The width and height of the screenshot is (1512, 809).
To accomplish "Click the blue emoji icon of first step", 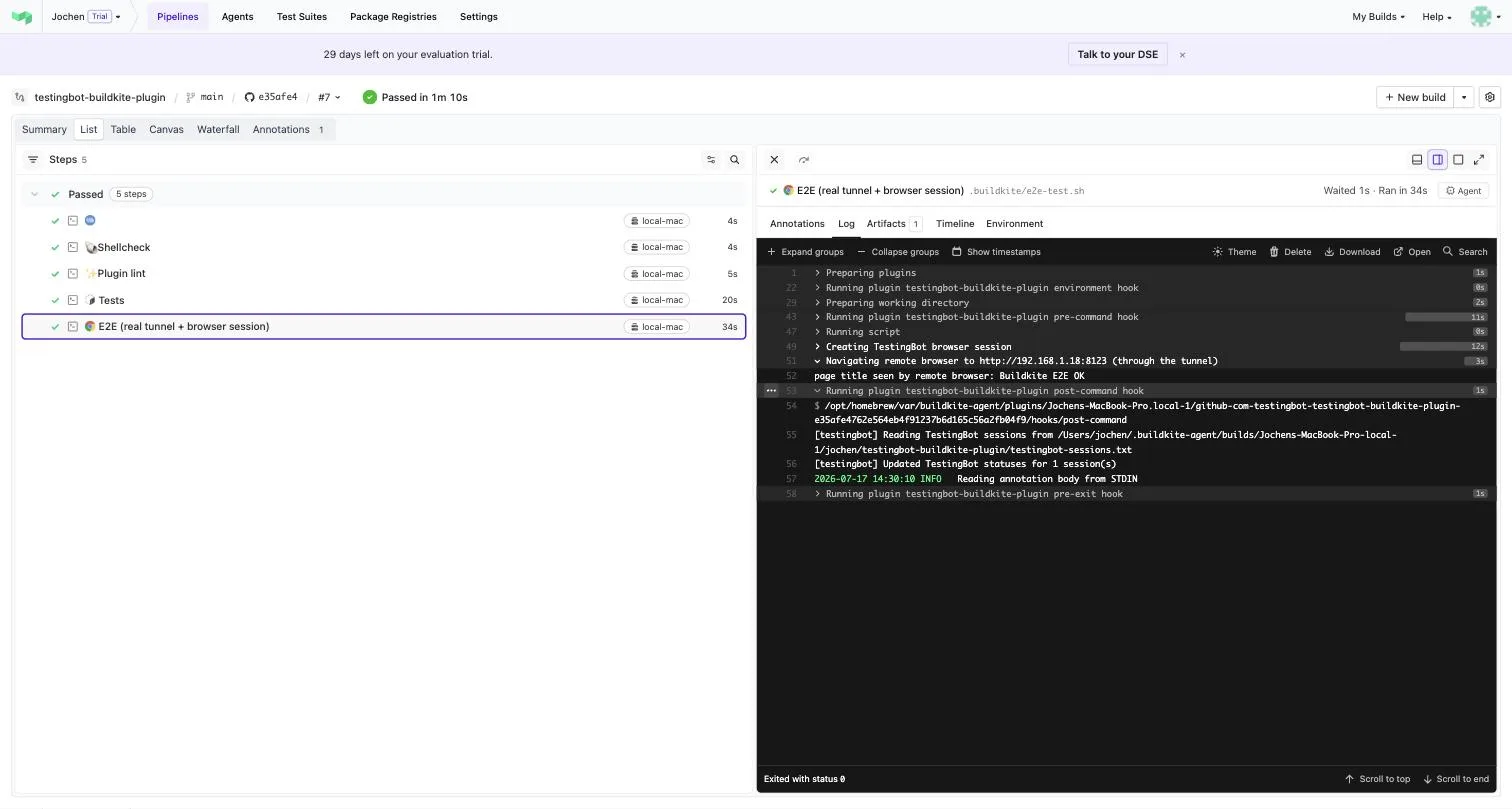I will [x=90, y=221].
